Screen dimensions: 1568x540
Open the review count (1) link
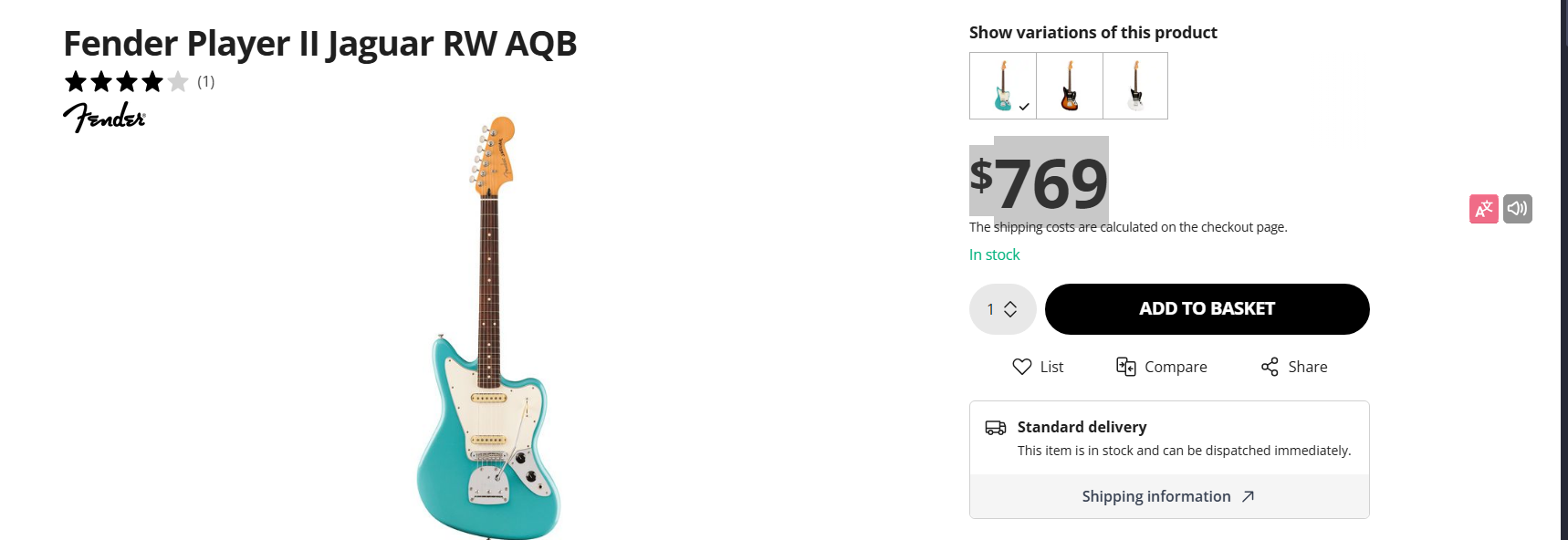(x=206, y=82)
